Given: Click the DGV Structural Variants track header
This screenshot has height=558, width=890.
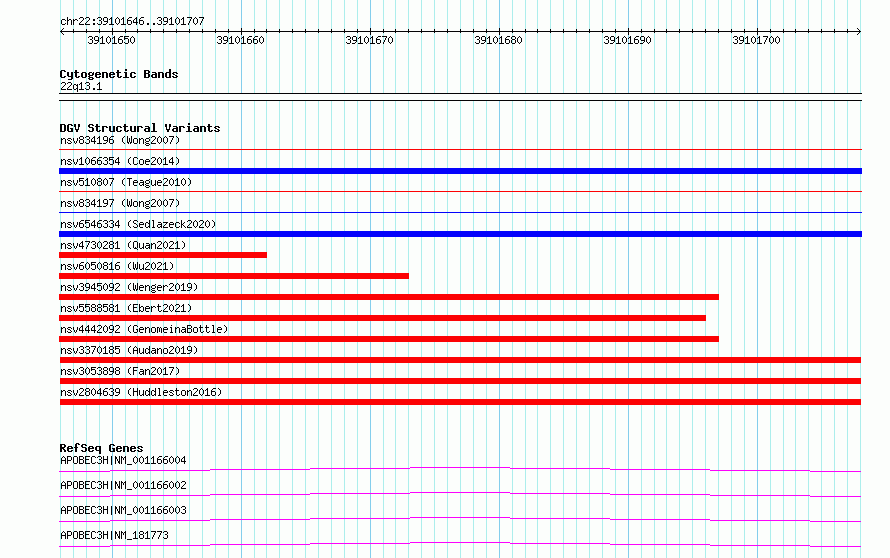Looking at the screenshot, I should pos(140,128).
